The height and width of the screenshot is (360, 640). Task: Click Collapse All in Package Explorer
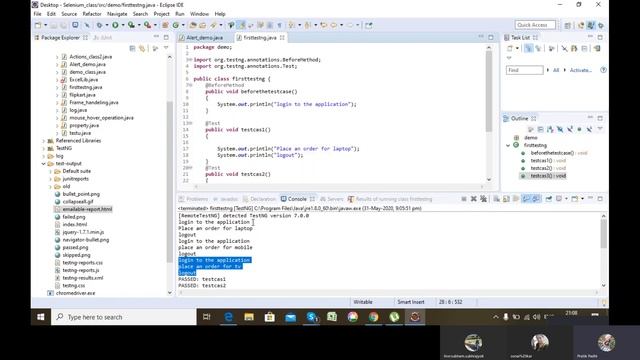[132, 49]
